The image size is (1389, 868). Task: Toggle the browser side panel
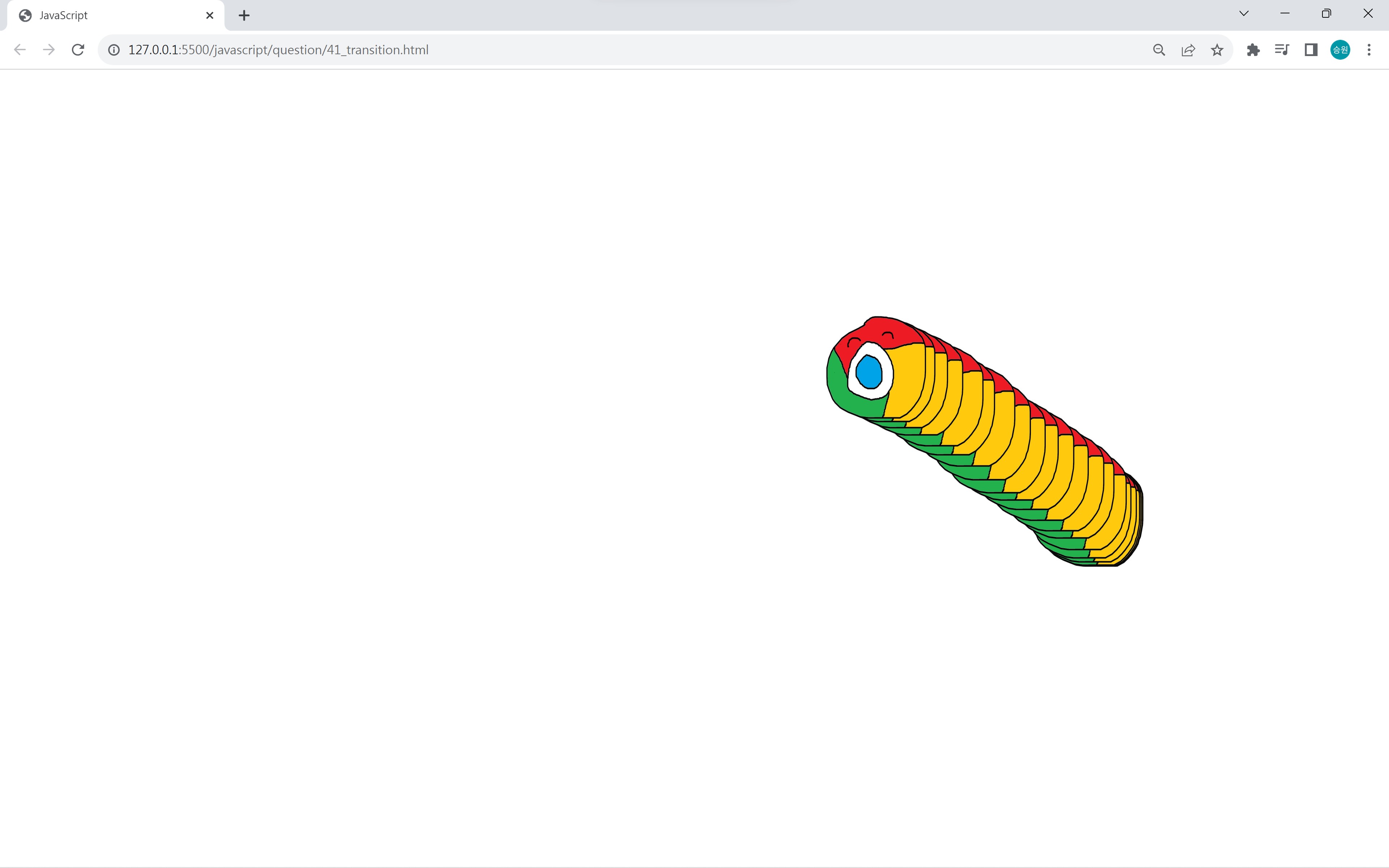[1311, 50]
